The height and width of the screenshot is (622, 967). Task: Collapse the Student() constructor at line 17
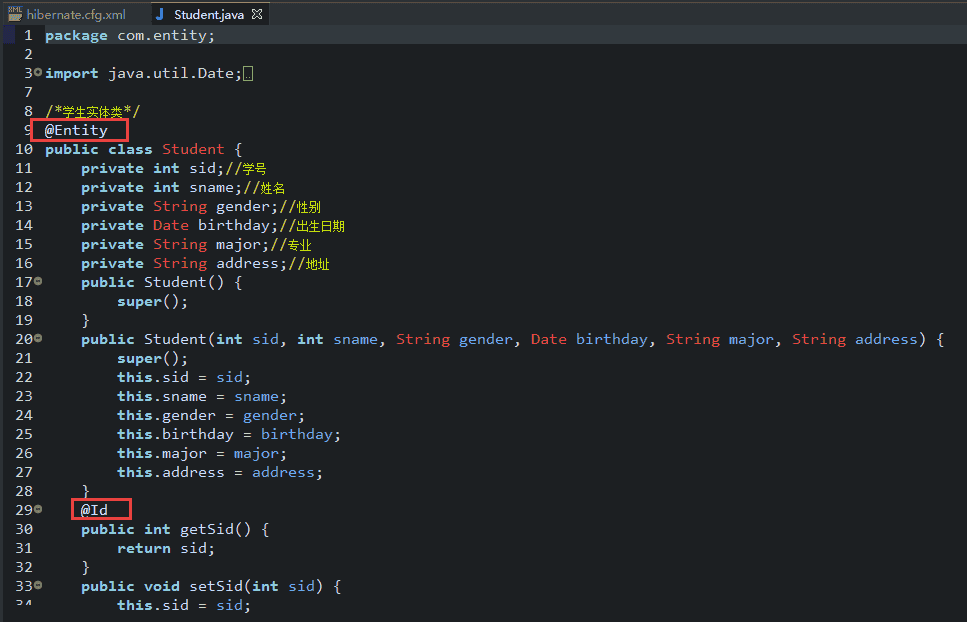(38, 281)
